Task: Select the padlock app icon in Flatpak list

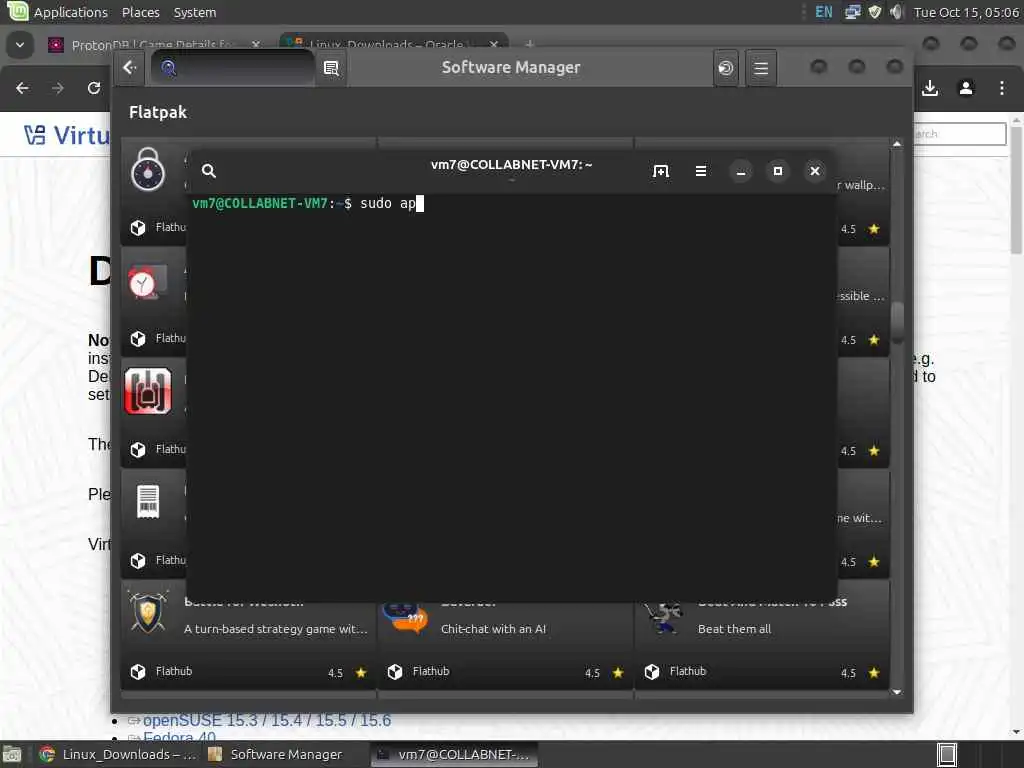Action: click(x=148, y=170)
